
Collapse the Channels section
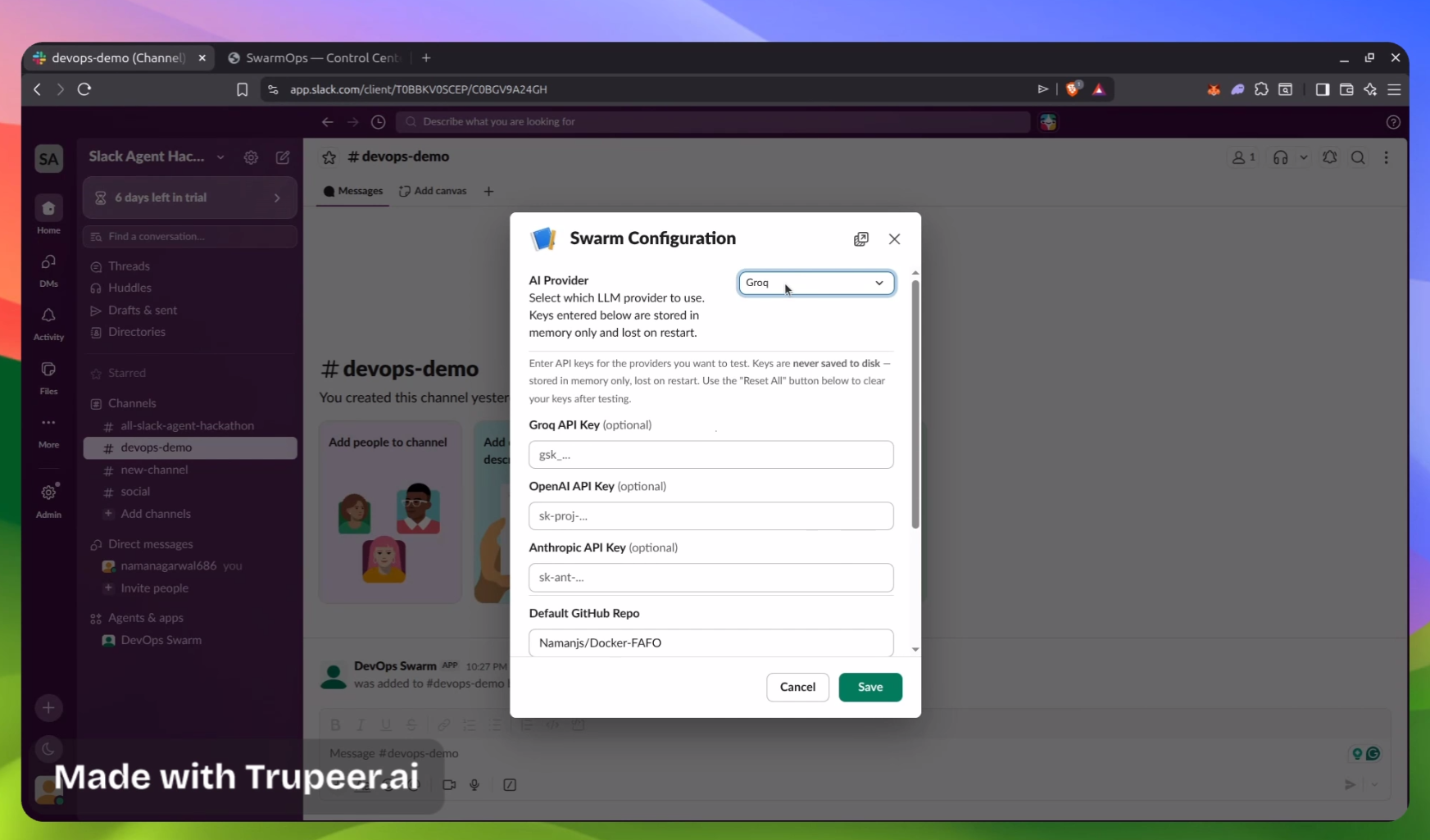pyautogui.click(x=132, y=403)
